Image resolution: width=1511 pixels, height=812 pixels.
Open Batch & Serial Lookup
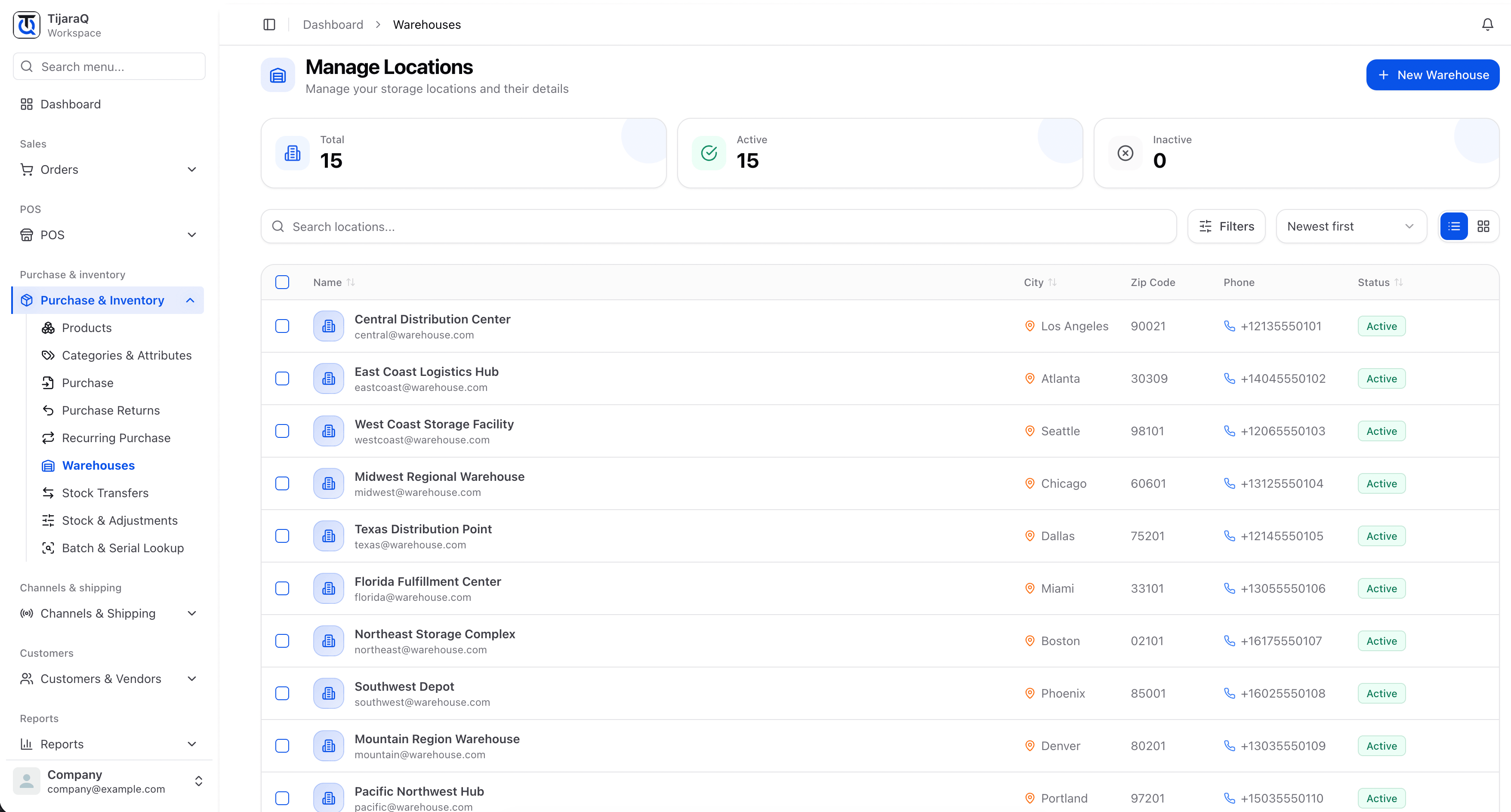[123, 548]
